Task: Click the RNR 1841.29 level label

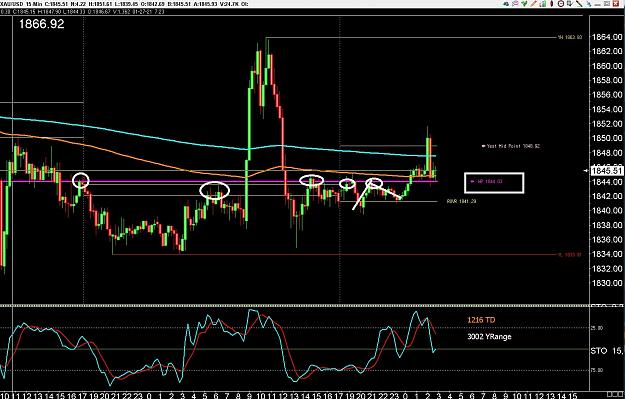Action: pos(462,201)
